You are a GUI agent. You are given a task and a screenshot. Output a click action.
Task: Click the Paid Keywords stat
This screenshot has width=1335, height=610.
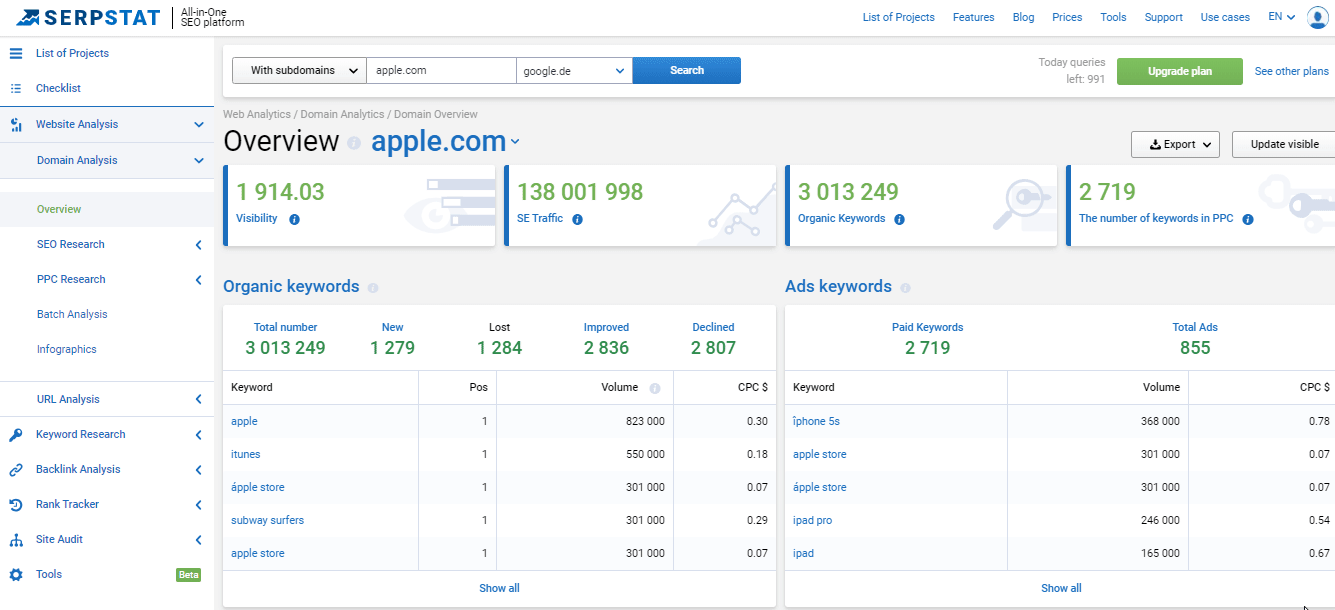[x=927, y=339]
